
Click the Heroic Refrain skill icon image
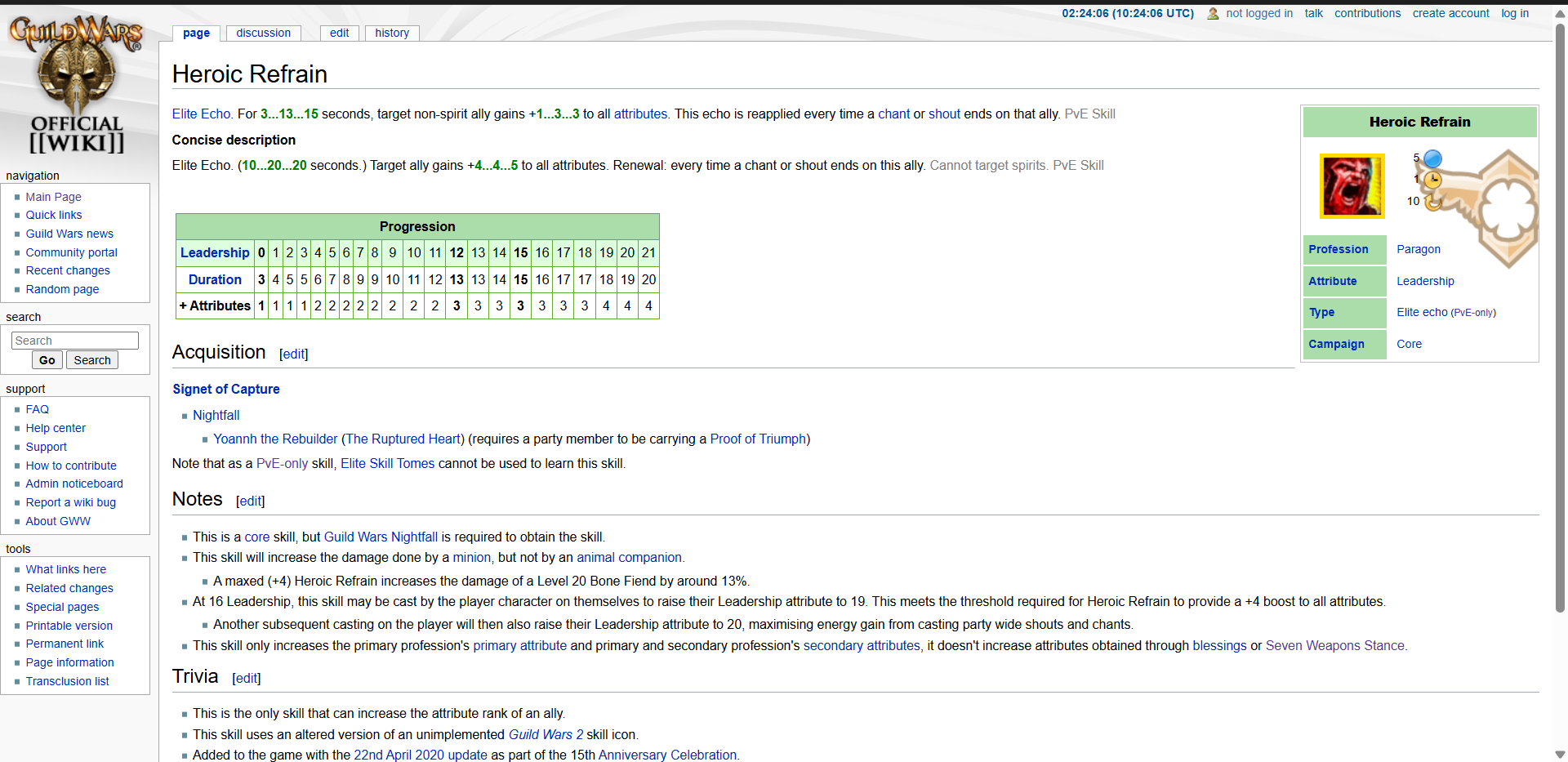pos(1352,186)
